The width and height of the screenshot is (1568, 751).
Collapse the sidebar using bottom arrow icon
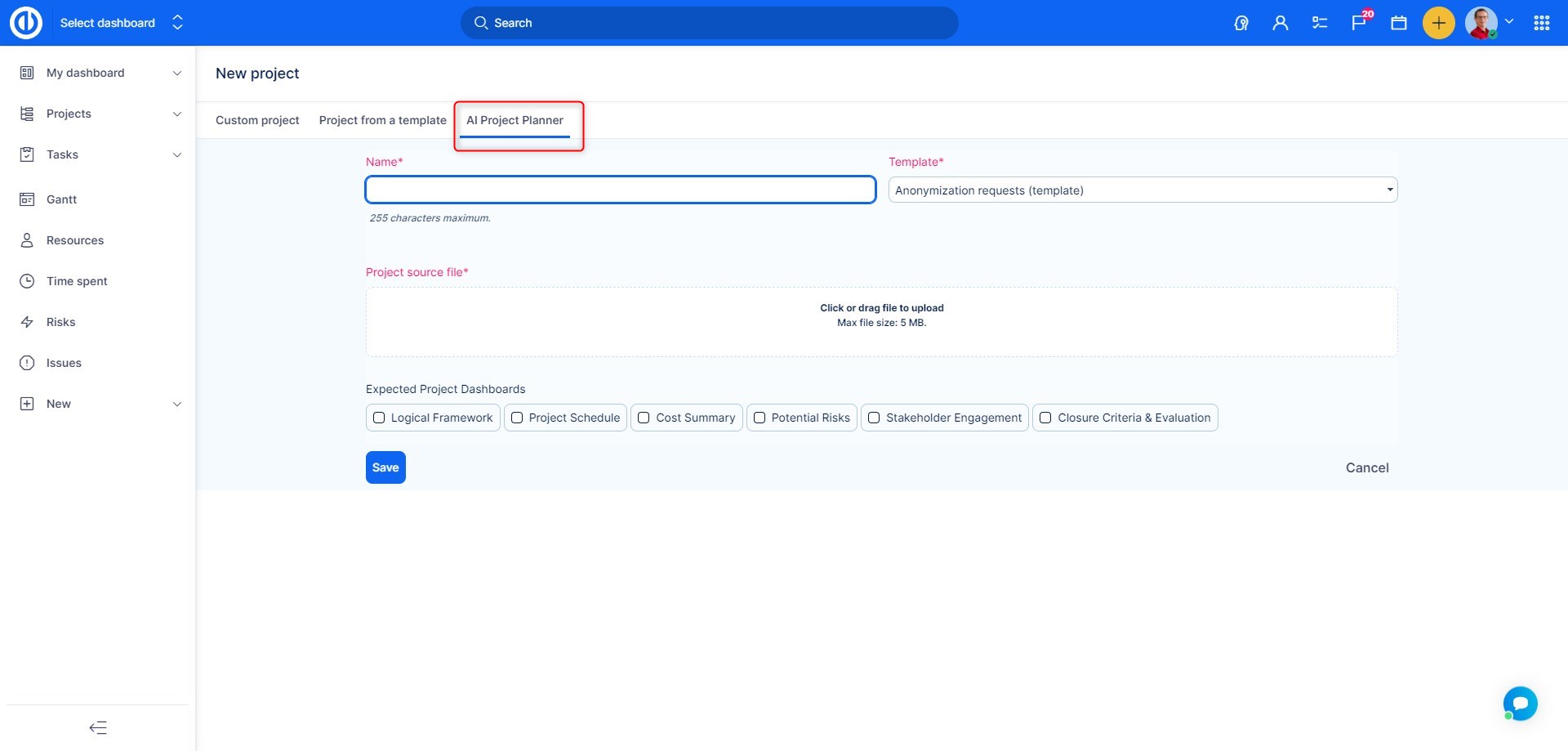pos(98,727)
